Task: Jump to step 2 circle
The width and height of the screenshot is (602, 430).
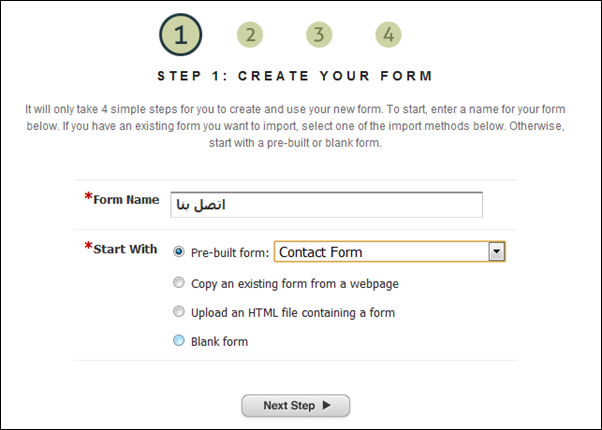Action: pyautogui.click(x=250, y=36)
